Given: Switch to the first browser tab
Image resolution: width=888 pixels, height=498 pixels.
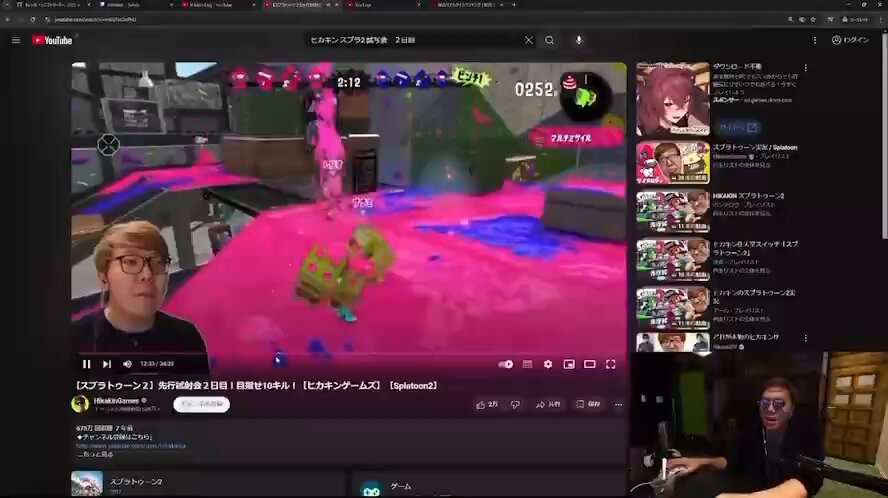Looking at the screenshot, I should 51,5.
